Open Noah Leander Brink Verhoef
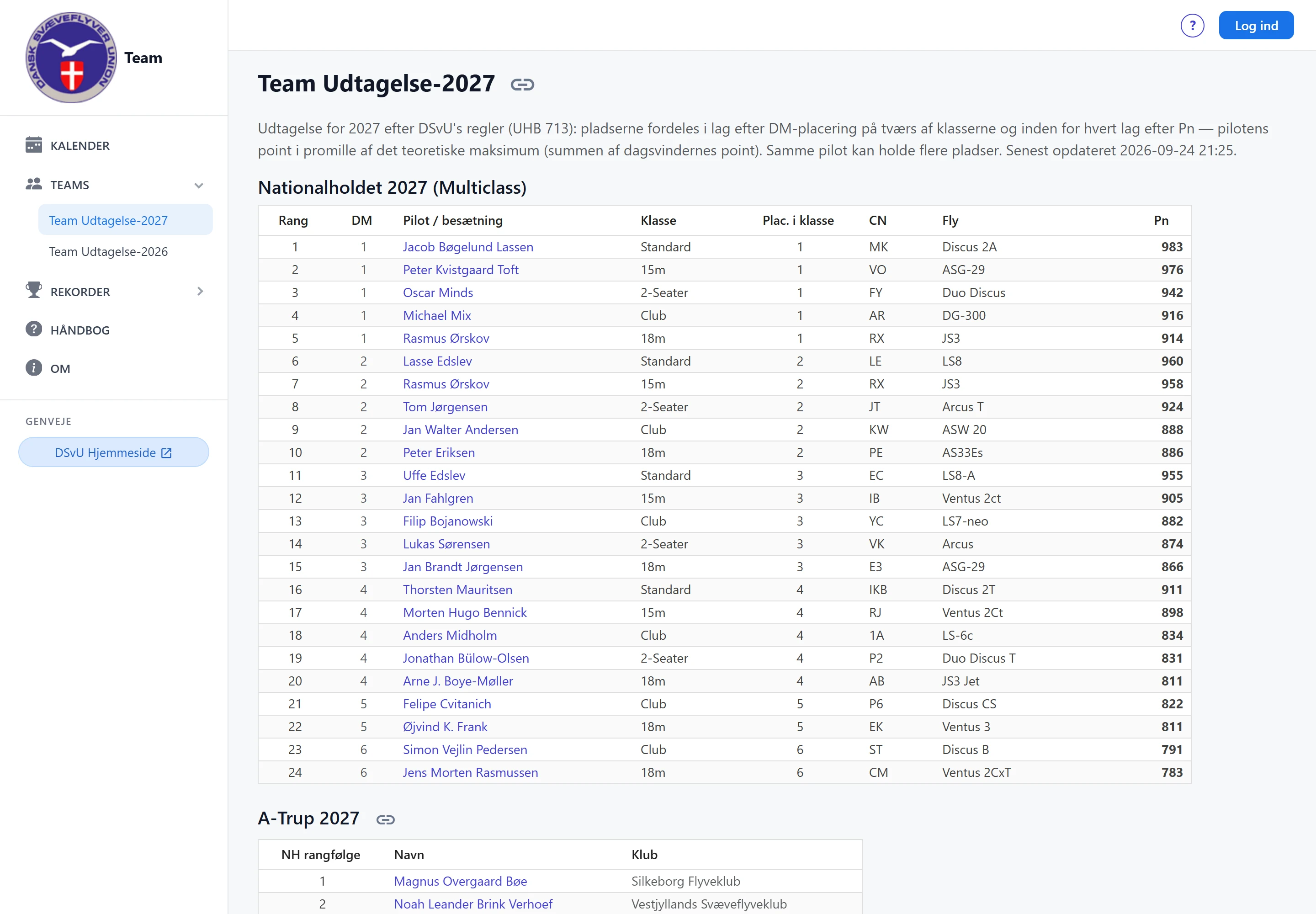 pyautogui.click(x=473, y=904)
